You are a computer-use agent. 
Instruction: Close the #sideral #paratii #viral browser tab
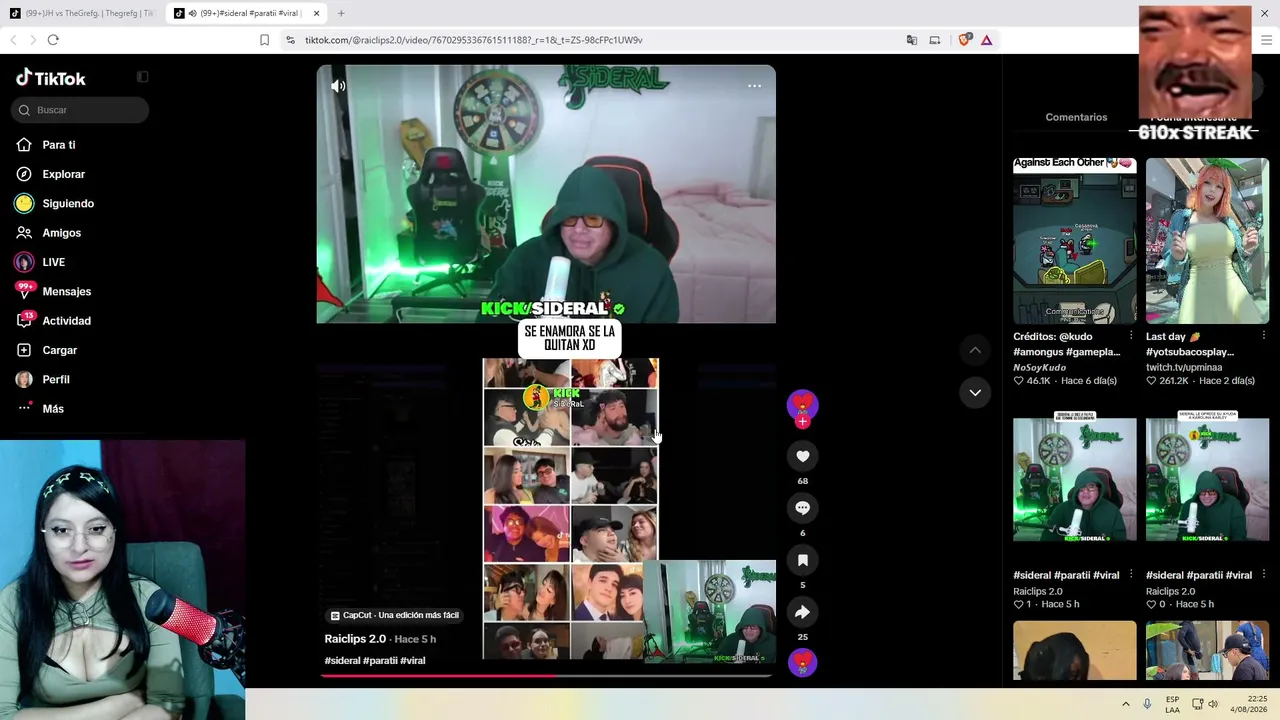tap(316, 13)
